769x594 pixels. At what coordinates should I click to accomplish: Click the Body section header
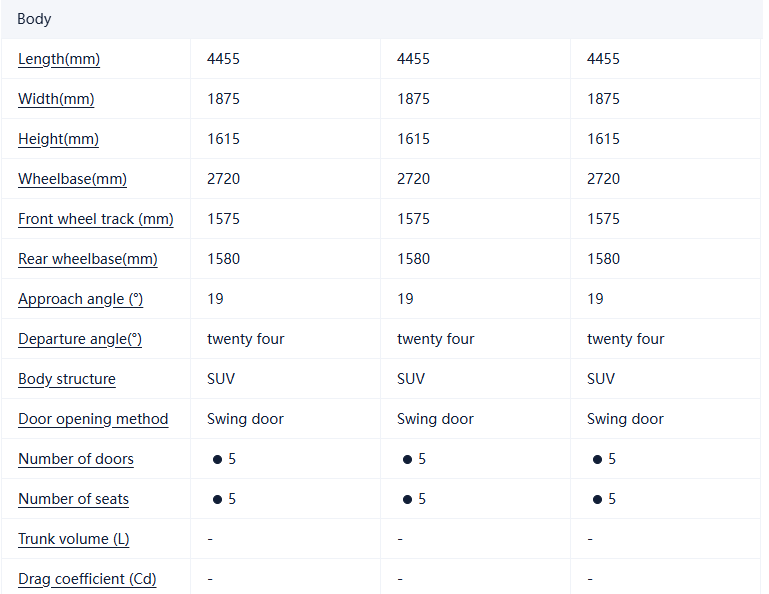click(34, 19)
